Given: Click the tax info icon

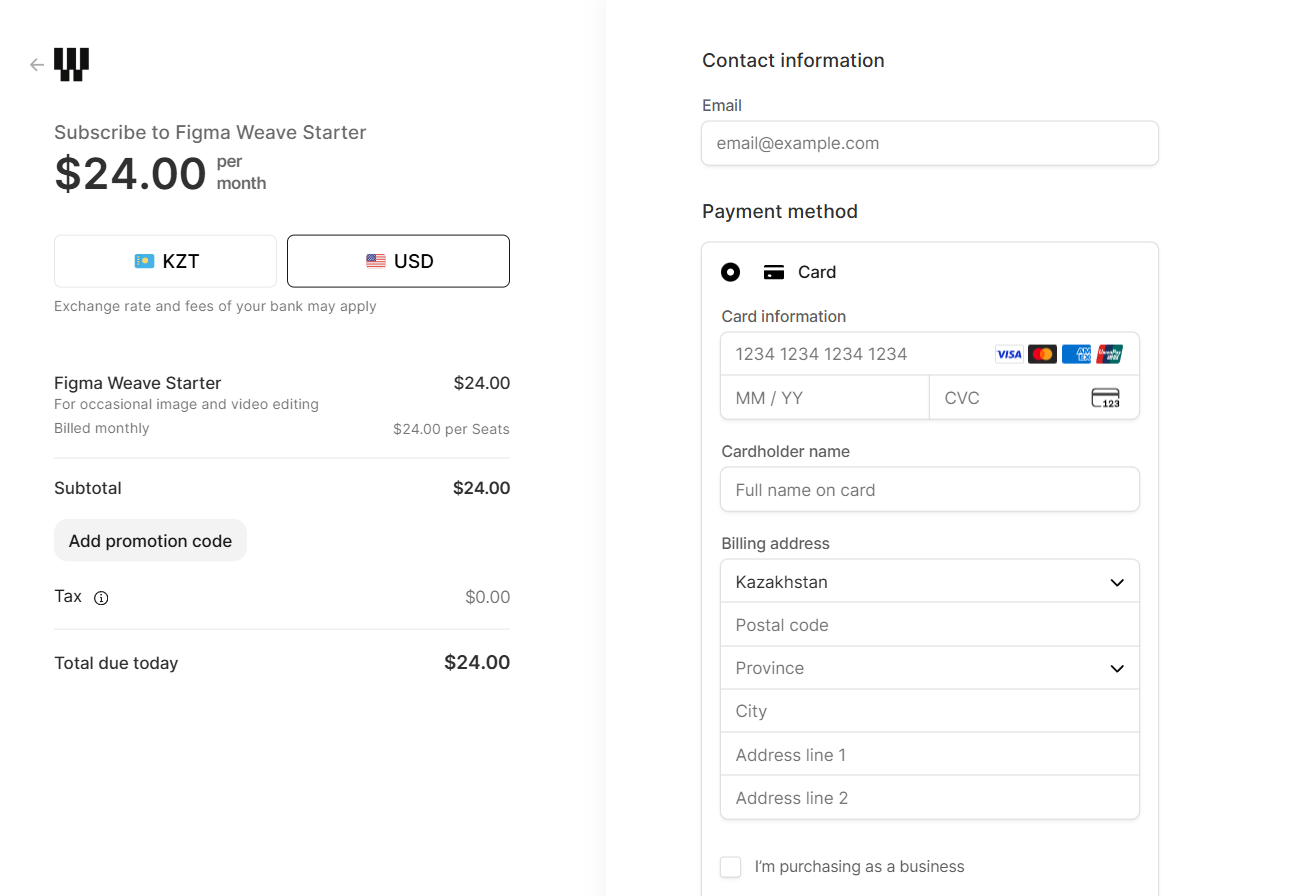Looking at the screenshot, I should (x=101, y=598).
